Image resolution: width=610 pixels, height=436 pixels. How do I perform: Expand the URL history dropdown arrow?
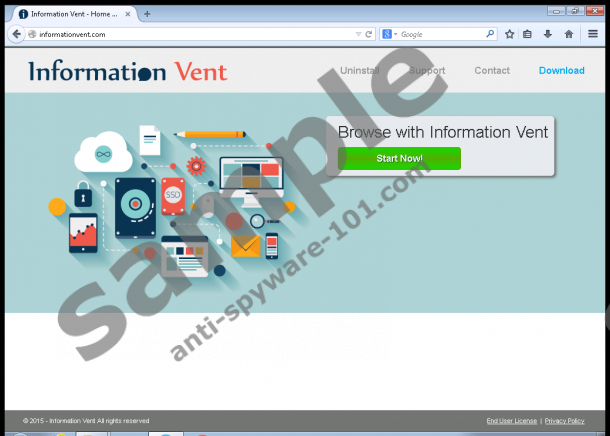[358, 34]
